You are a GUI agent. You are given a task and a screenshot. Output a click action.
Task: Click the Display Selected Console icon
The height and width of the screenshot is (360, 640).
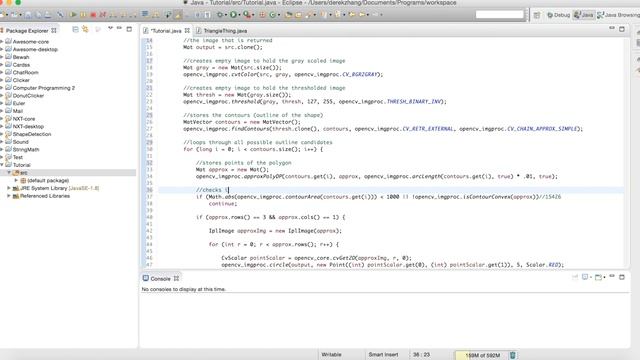coord(585,277)
